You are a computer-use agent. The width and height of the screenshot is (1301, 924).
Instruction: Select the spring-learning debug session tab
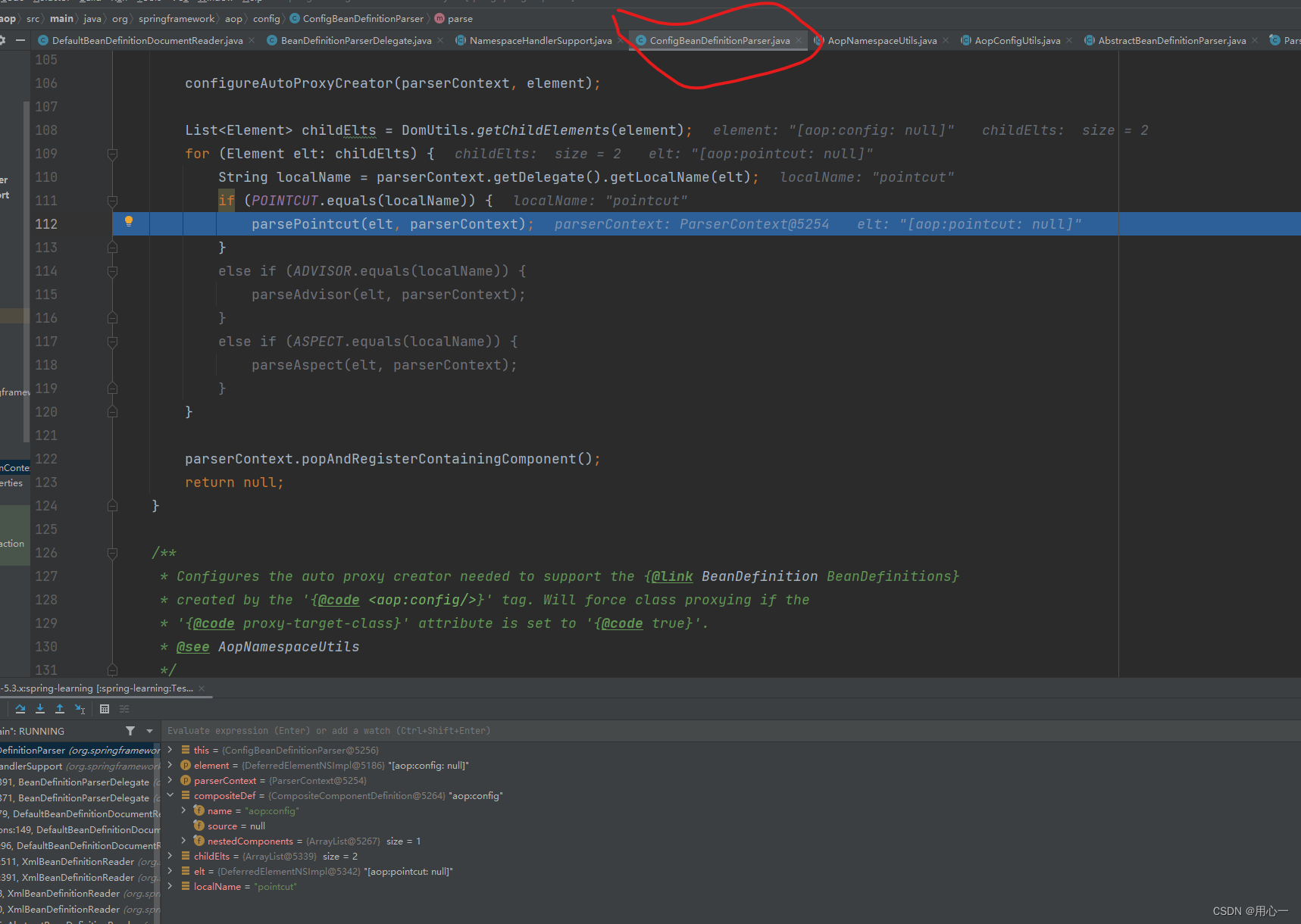click(97, 688)
